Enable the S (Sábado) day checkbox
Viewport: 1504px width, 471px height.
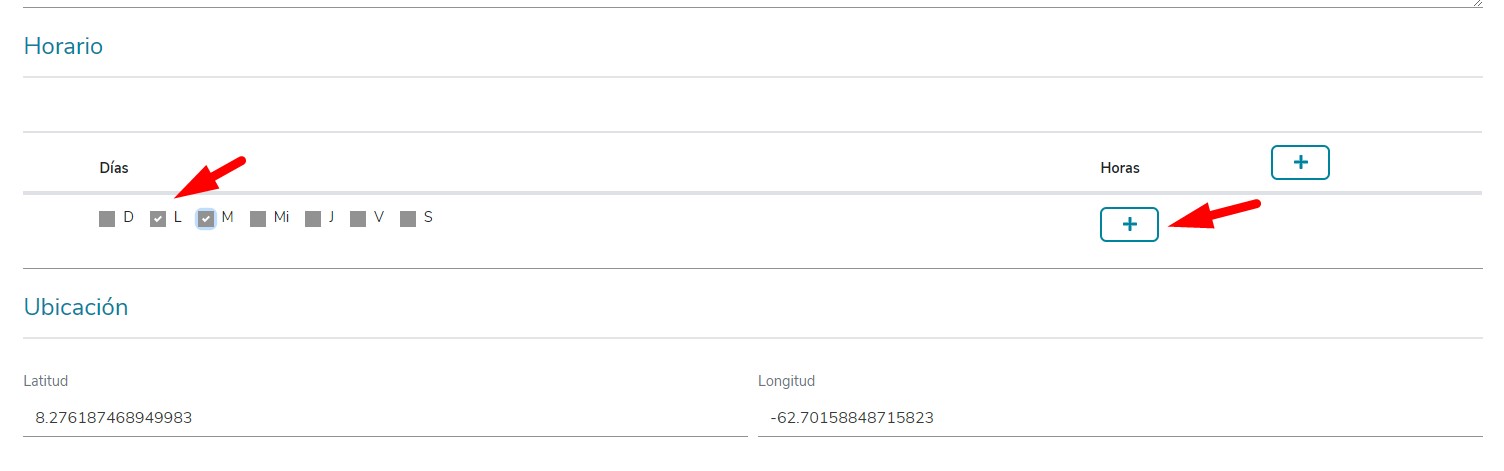(x=408, y=219)
